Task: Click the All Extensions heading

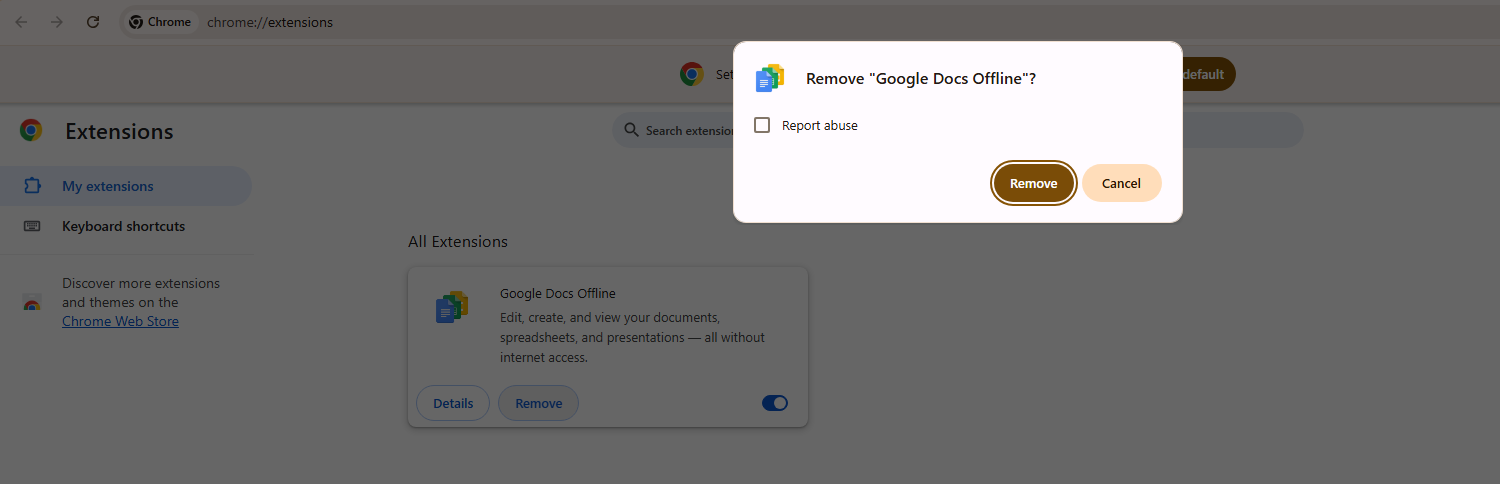Action: tap(458, 241)
